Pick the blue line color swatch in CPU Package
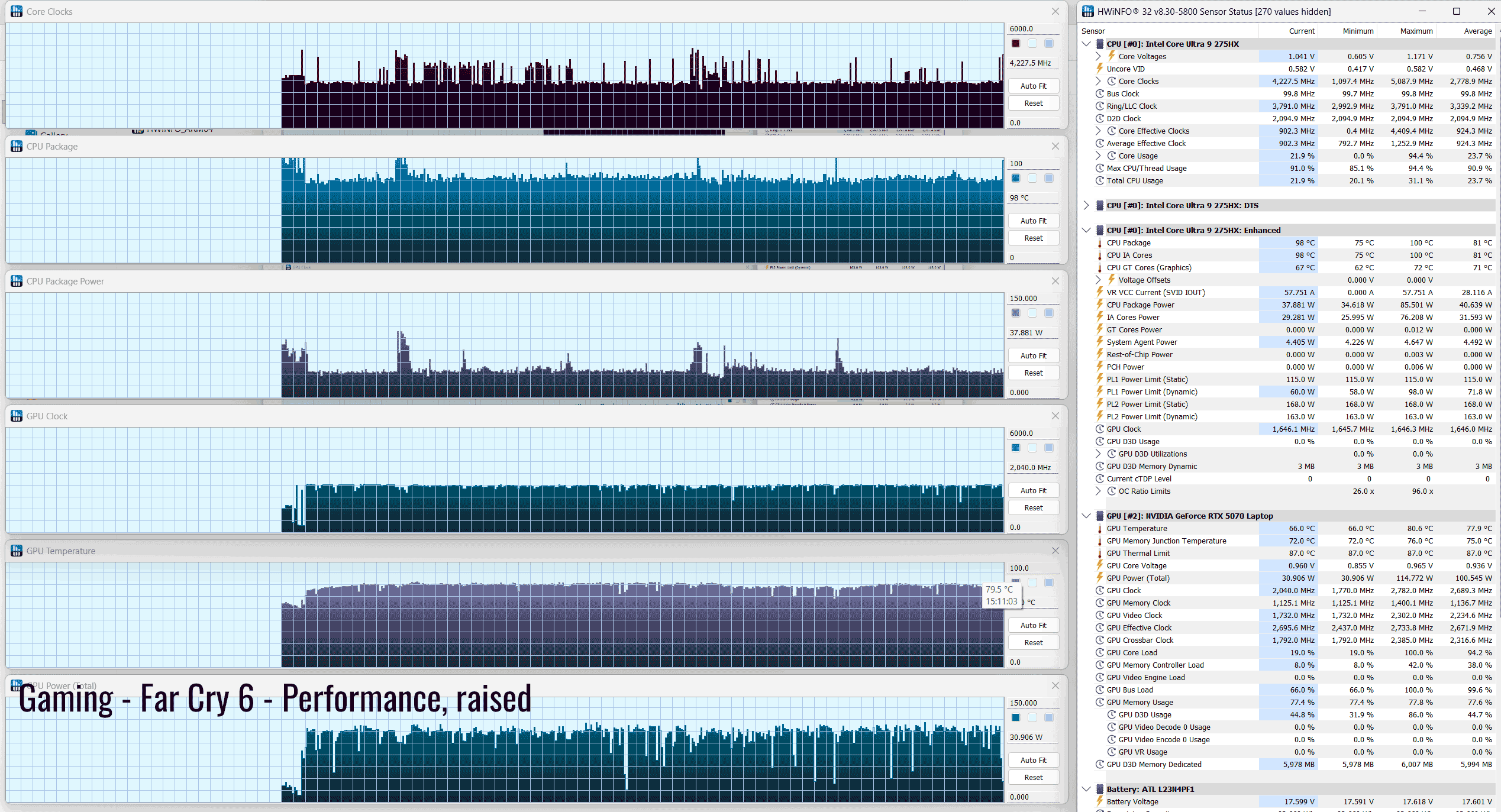The image size is (1501, 812). click(1016, 179)
